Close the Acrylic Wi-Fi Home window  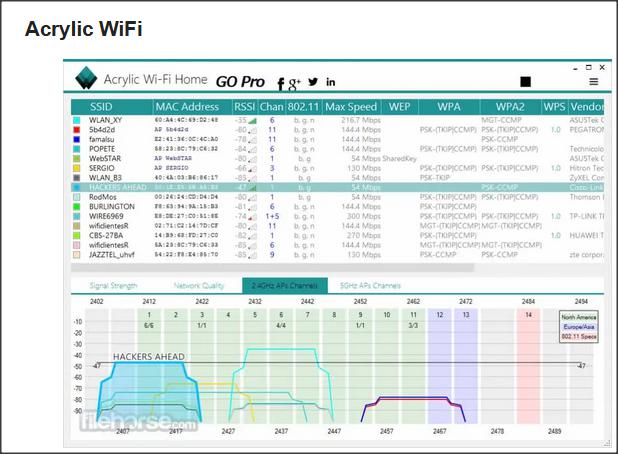click(x=602, y=67)
